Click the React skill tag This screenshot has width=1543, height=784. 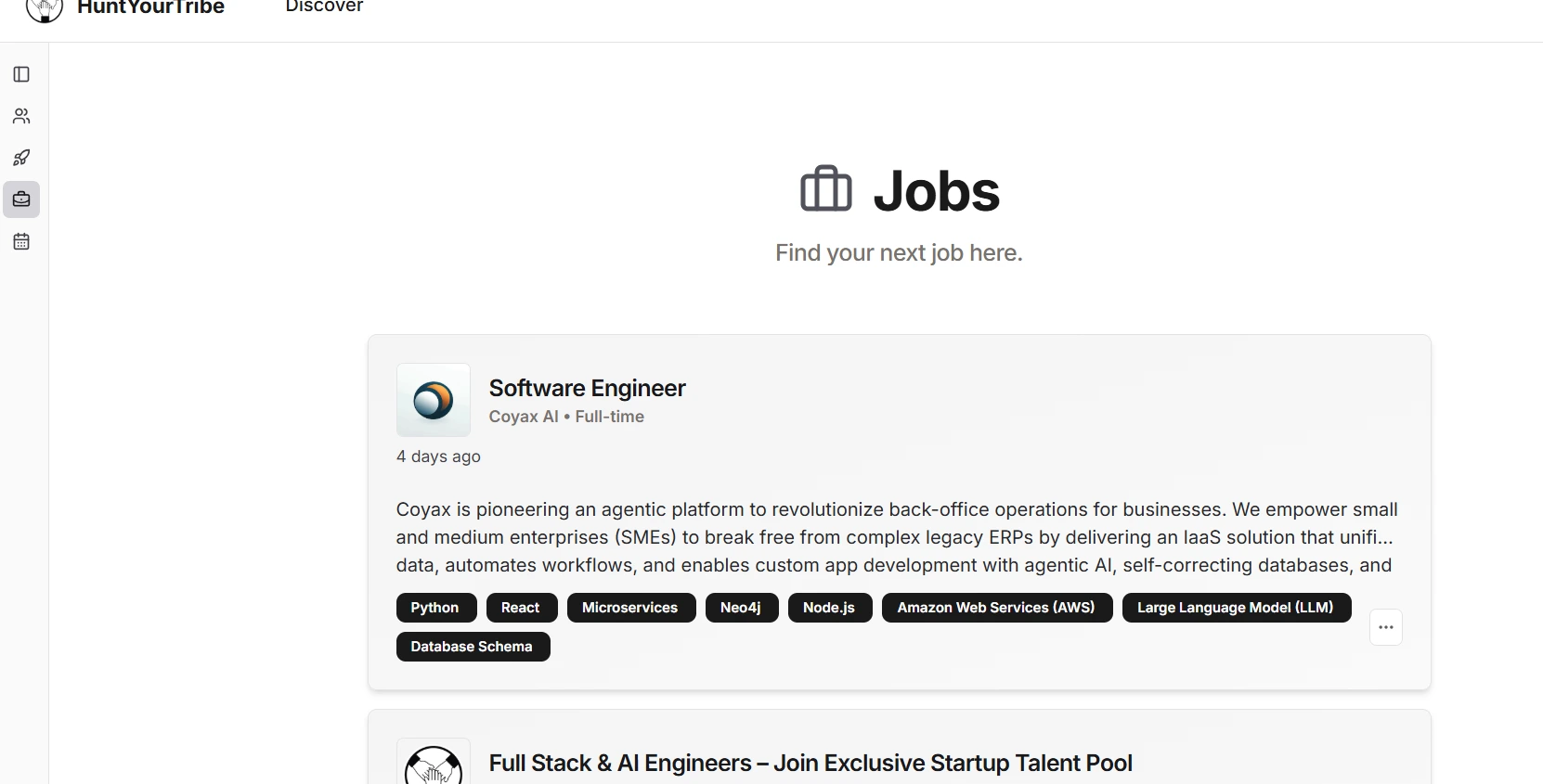pyautogui.click(x=521, y=608)
